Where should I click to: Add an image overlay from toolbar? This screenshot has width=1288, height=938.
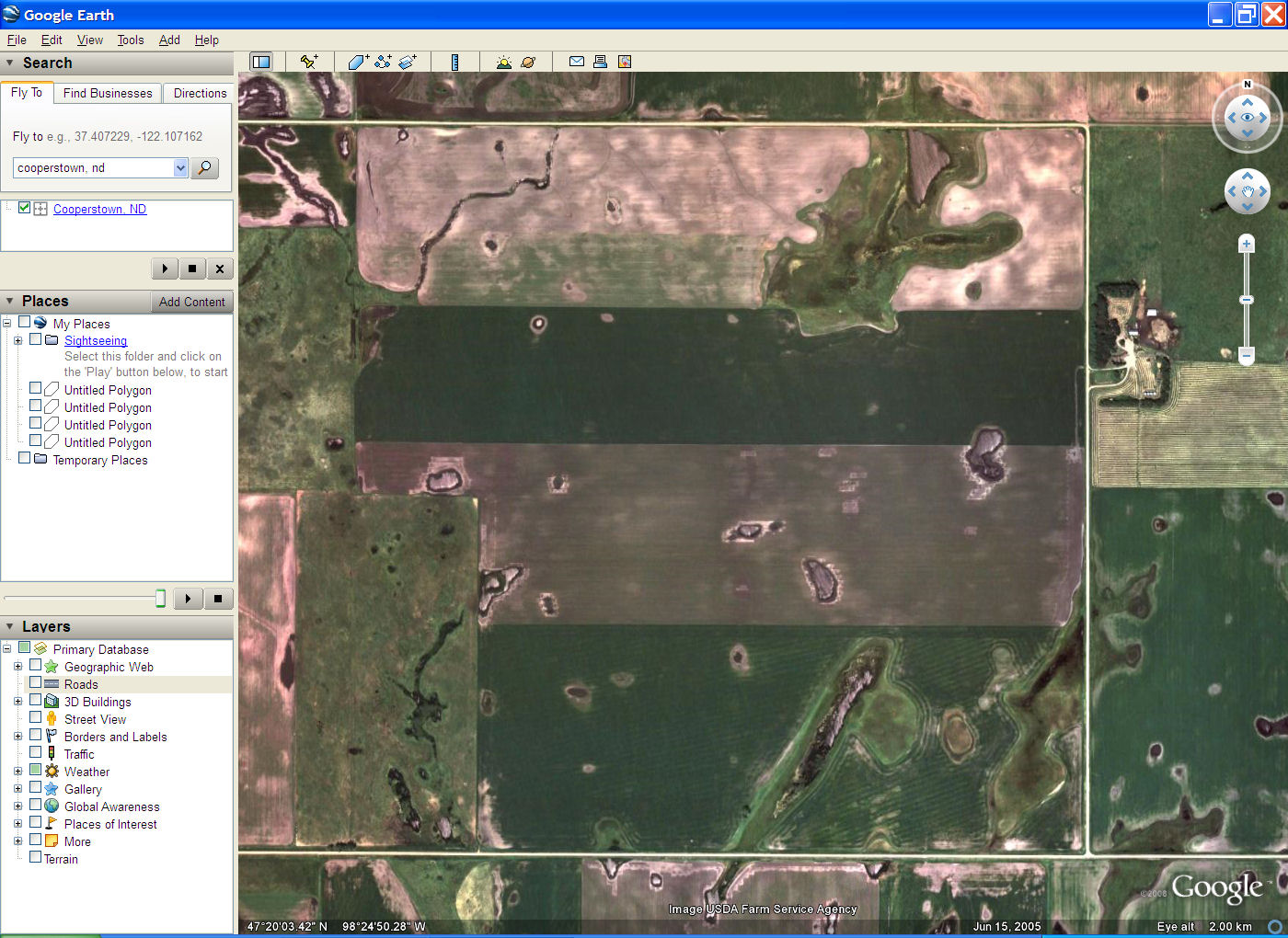click(408, 62)
